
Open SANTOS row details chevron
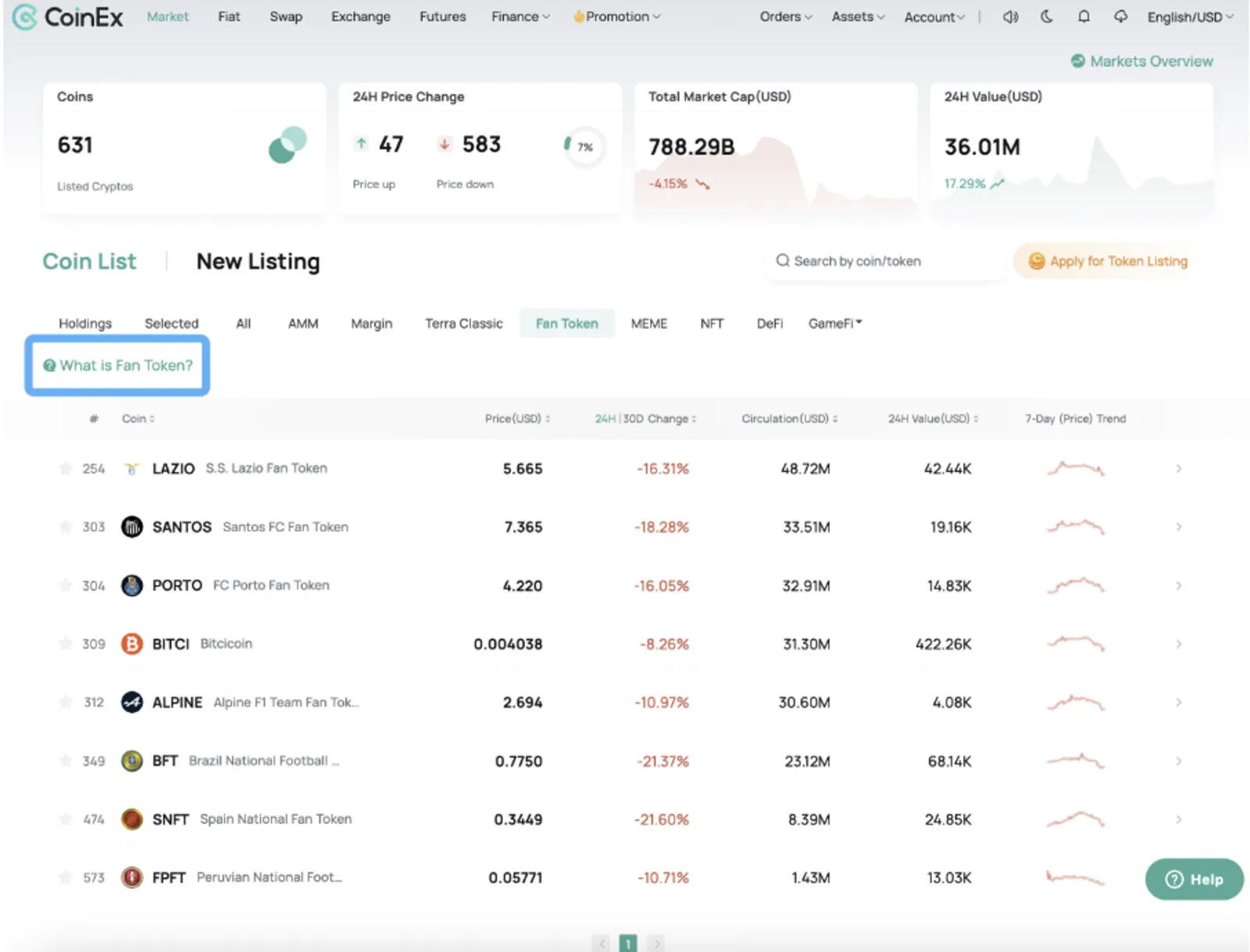point(1178,527)
